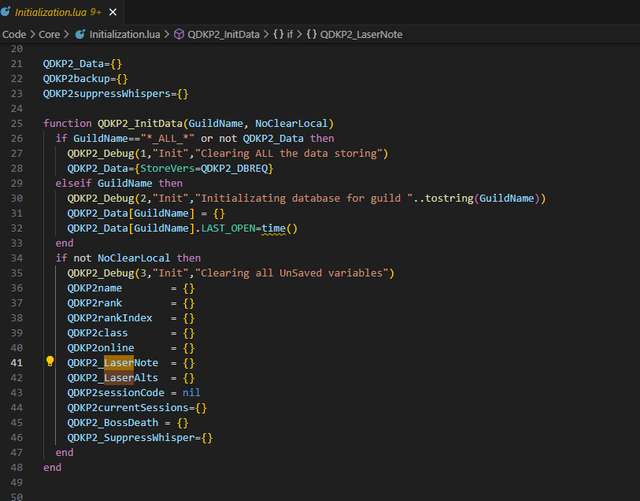This screenshot has height=501, width=640.
Task: Click QDKP2online on line 40
Action: pyautogui.click(x=101, y=348)
